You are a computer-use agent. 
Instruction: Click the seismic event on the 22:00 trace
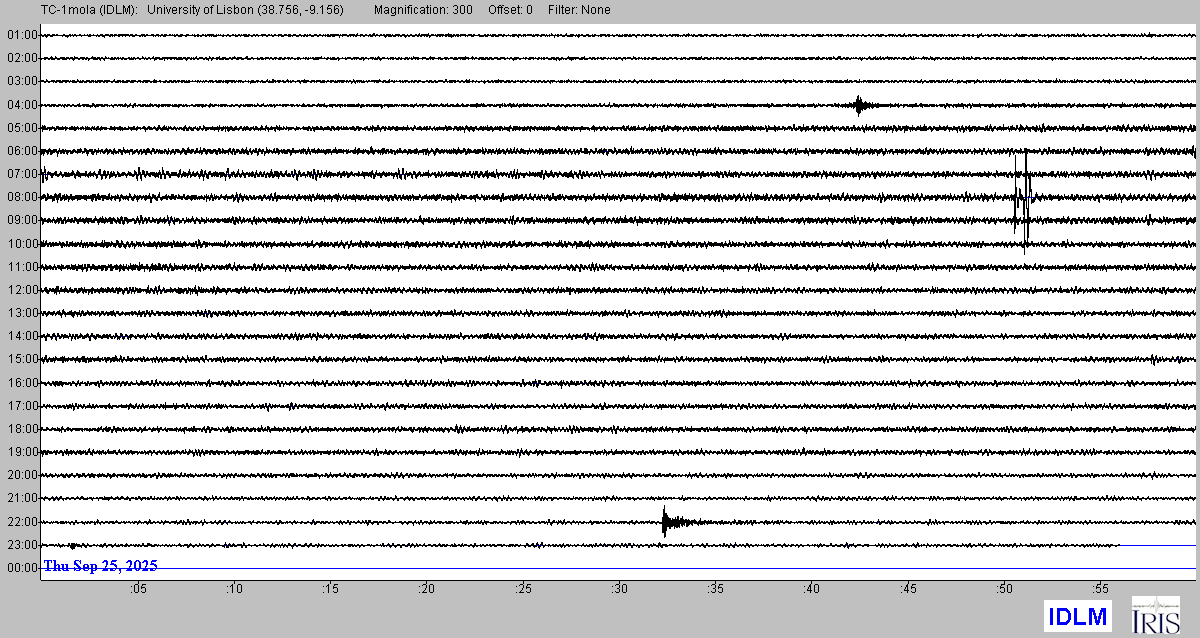[x=666, y=521]
